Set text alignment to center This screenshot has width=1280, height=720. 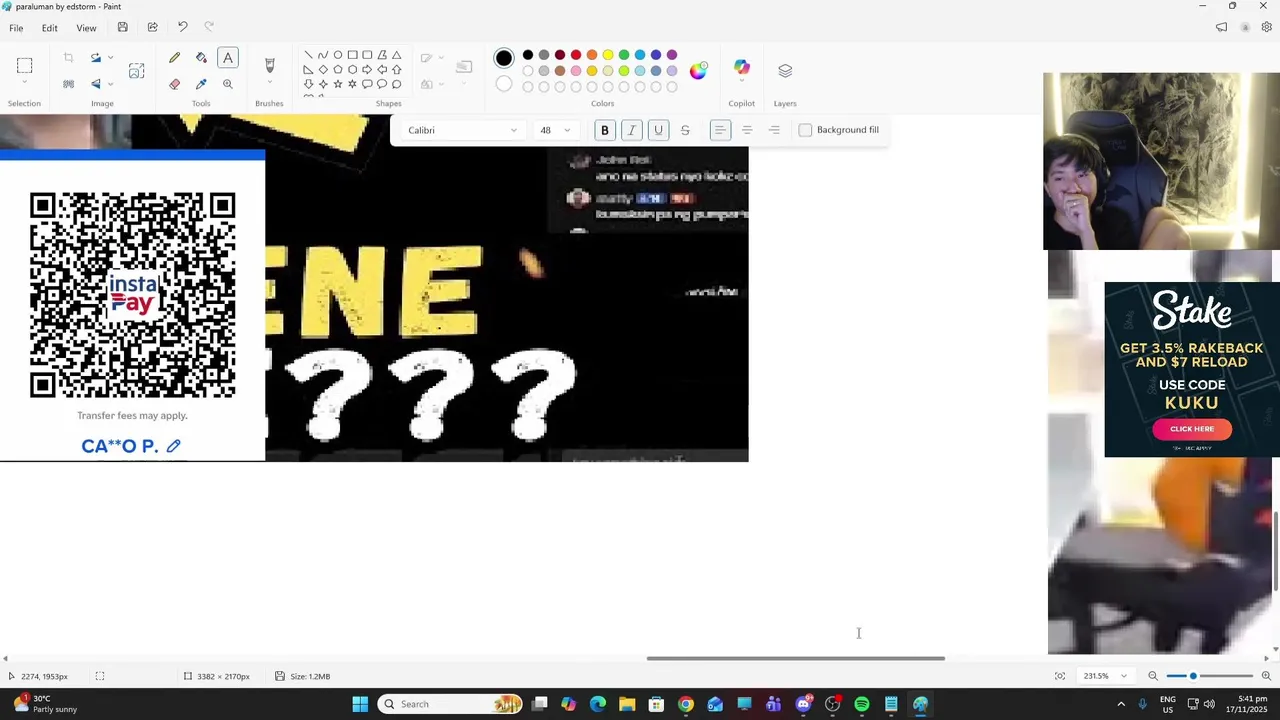tap(747, 130)
